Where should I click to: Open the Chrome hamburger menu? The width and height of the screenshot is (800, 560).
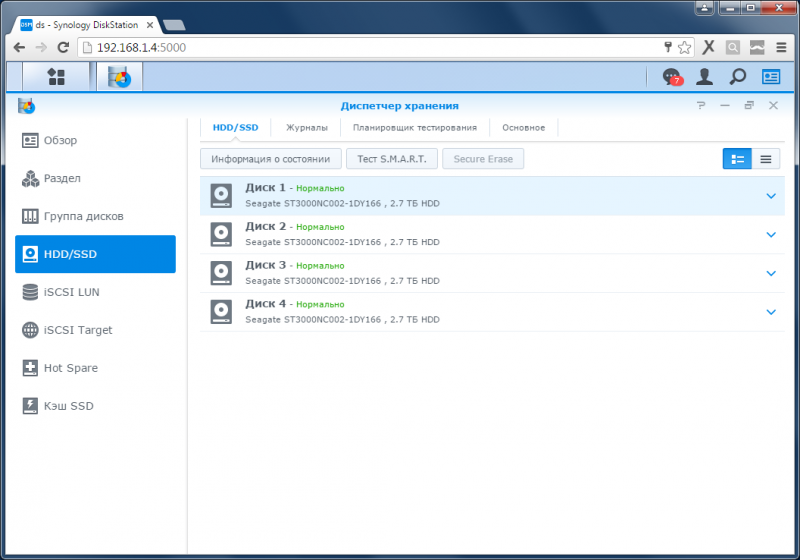(x=781, y=47)
